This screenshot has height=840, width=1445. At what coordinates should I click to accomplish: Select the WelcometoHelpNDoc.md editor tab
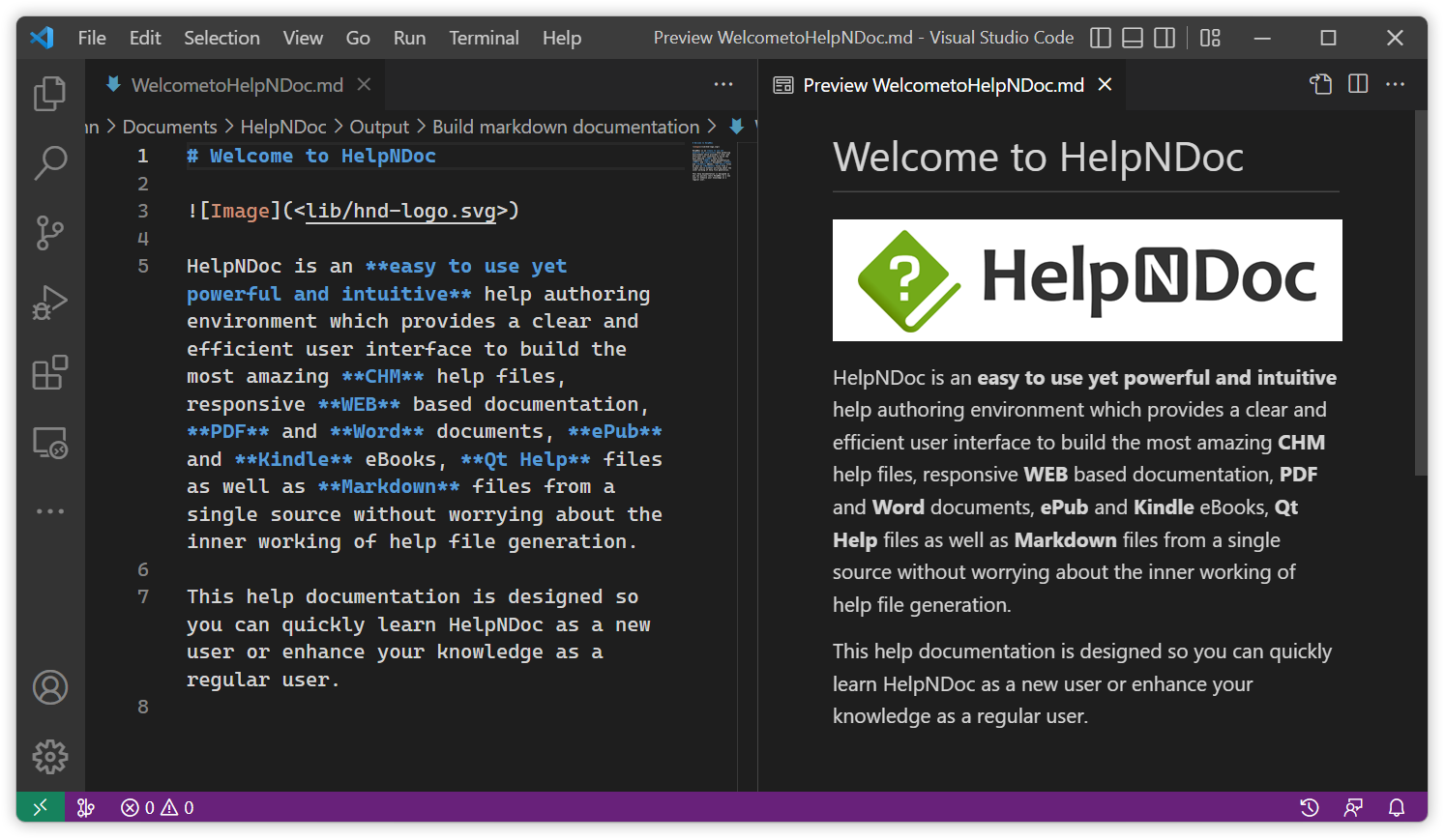point(237,85)
